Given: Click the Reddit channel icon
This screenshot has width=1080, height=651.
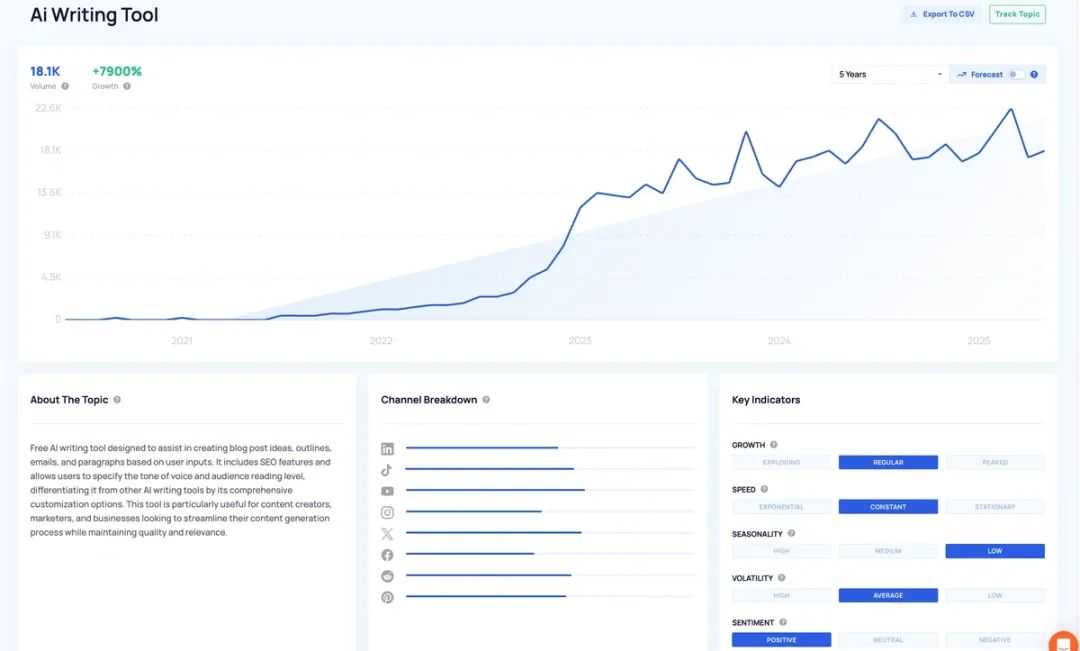Looking at the screenshot, I should 387,576.
